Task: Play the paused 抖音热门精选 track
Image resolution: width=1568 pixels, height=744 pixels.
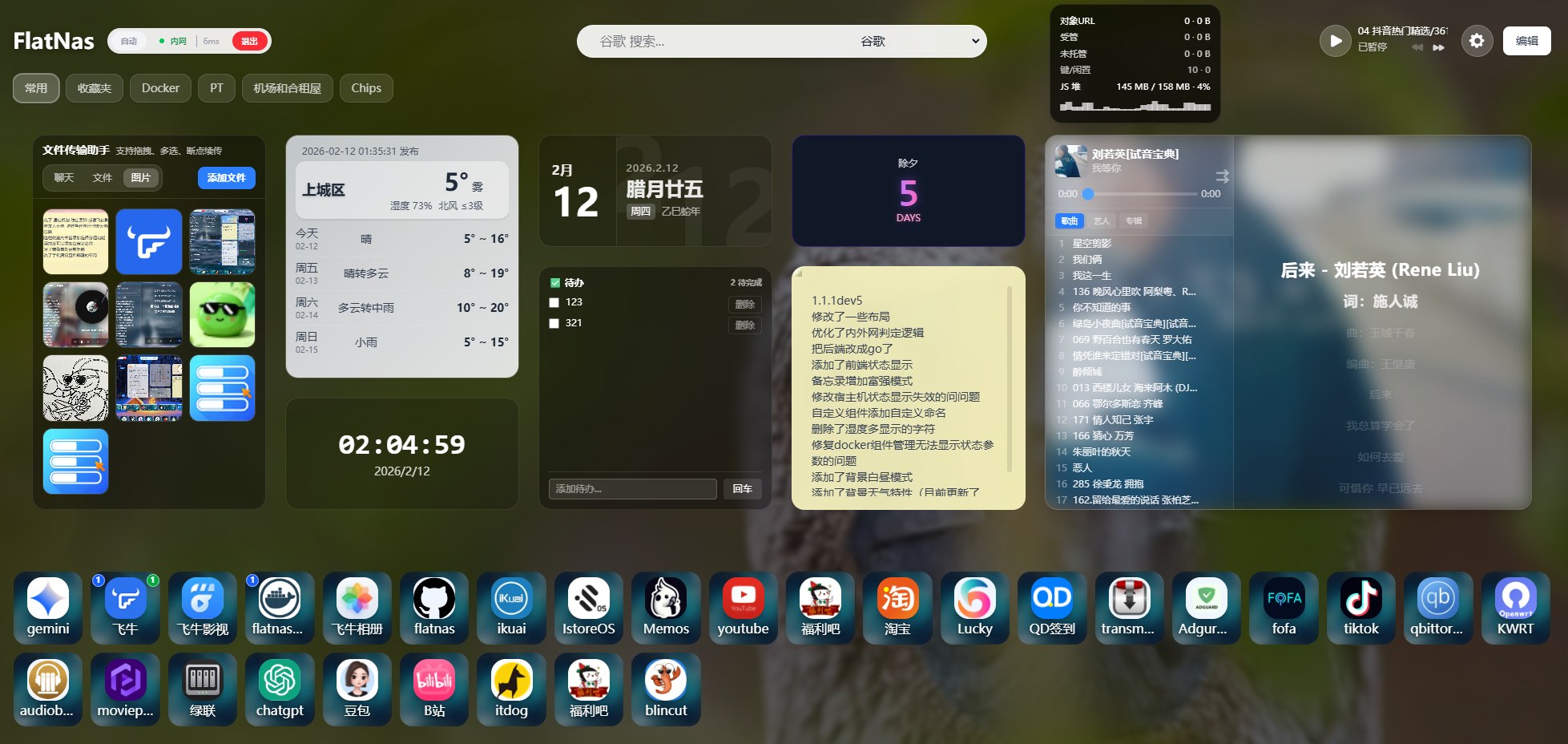Action: pos(1335,41)
